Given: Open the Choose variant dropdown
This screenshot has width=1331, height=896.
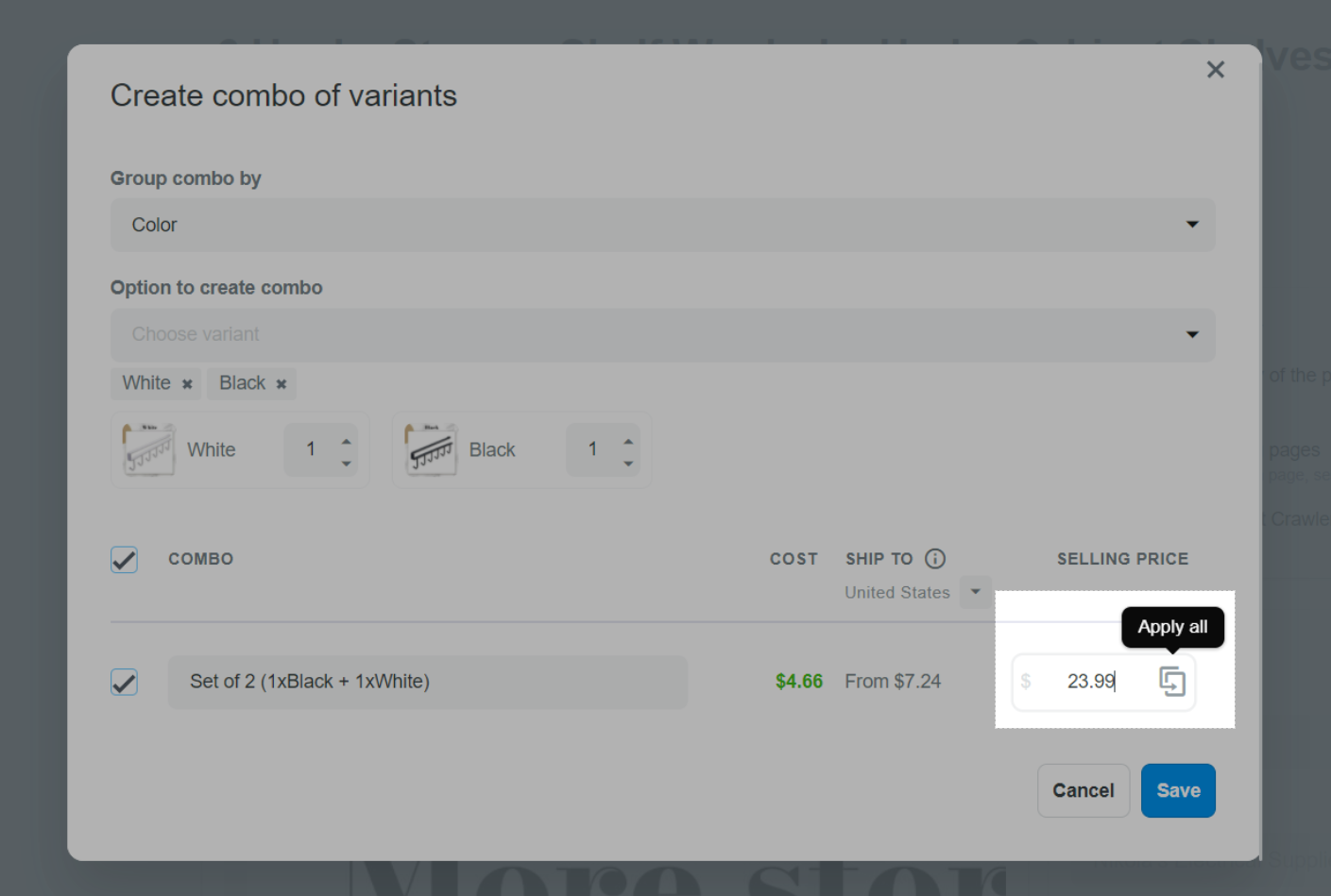Looking at the screenshot, I should coord(662,334).
